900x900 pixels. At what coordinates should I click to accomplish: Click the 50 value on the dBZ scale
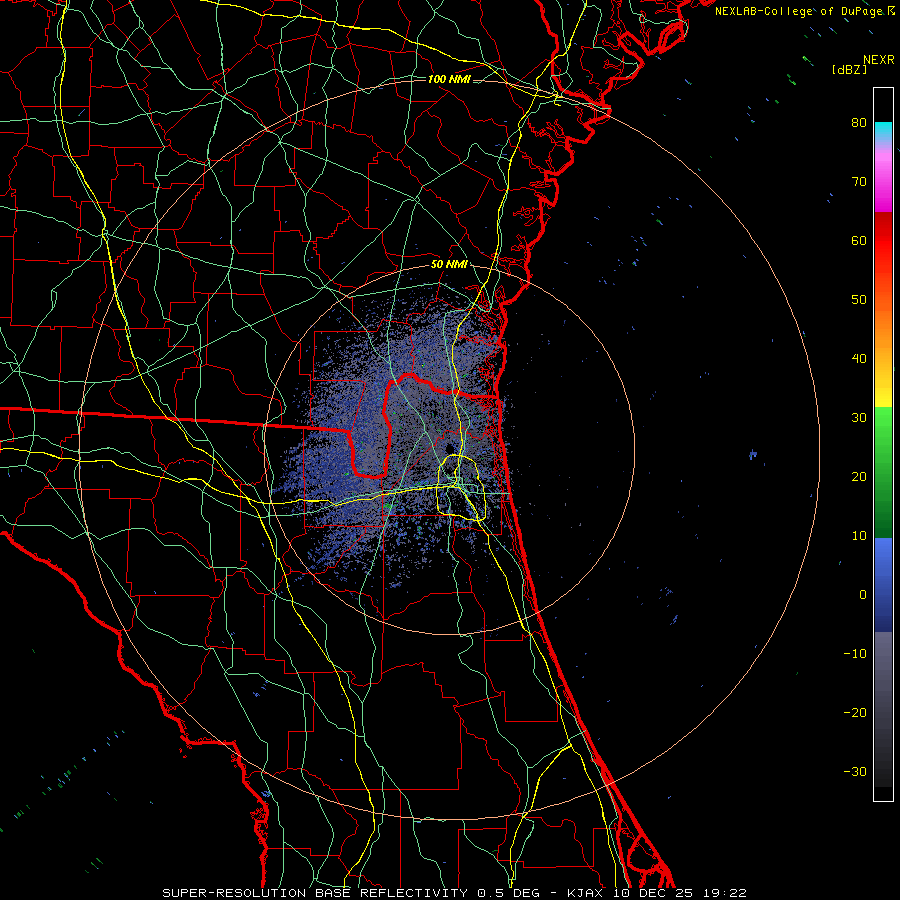tap(859, 300)
